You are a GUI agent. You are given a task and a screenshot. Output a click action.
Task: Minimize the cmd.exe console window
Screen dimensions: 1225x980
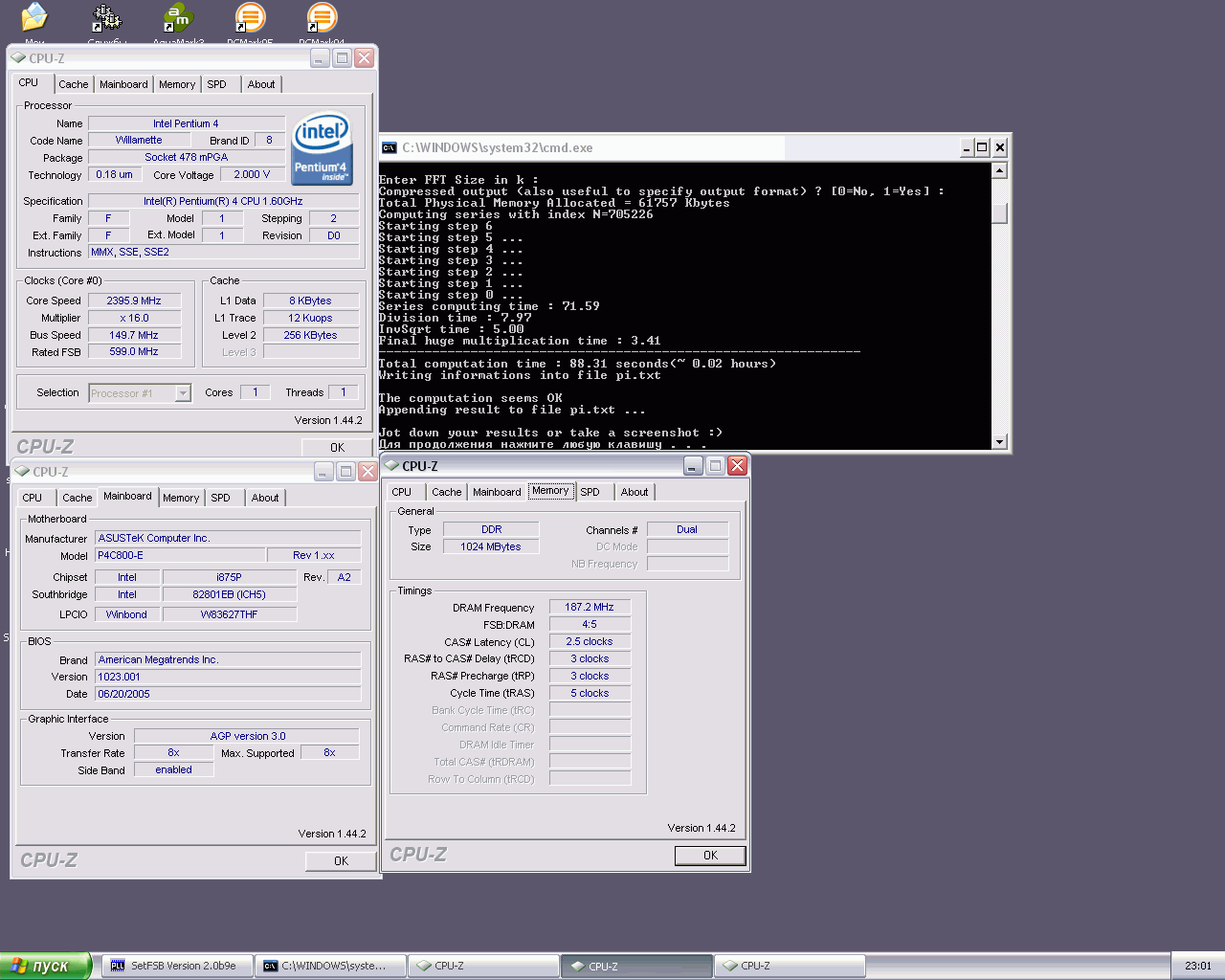(967, 147)
